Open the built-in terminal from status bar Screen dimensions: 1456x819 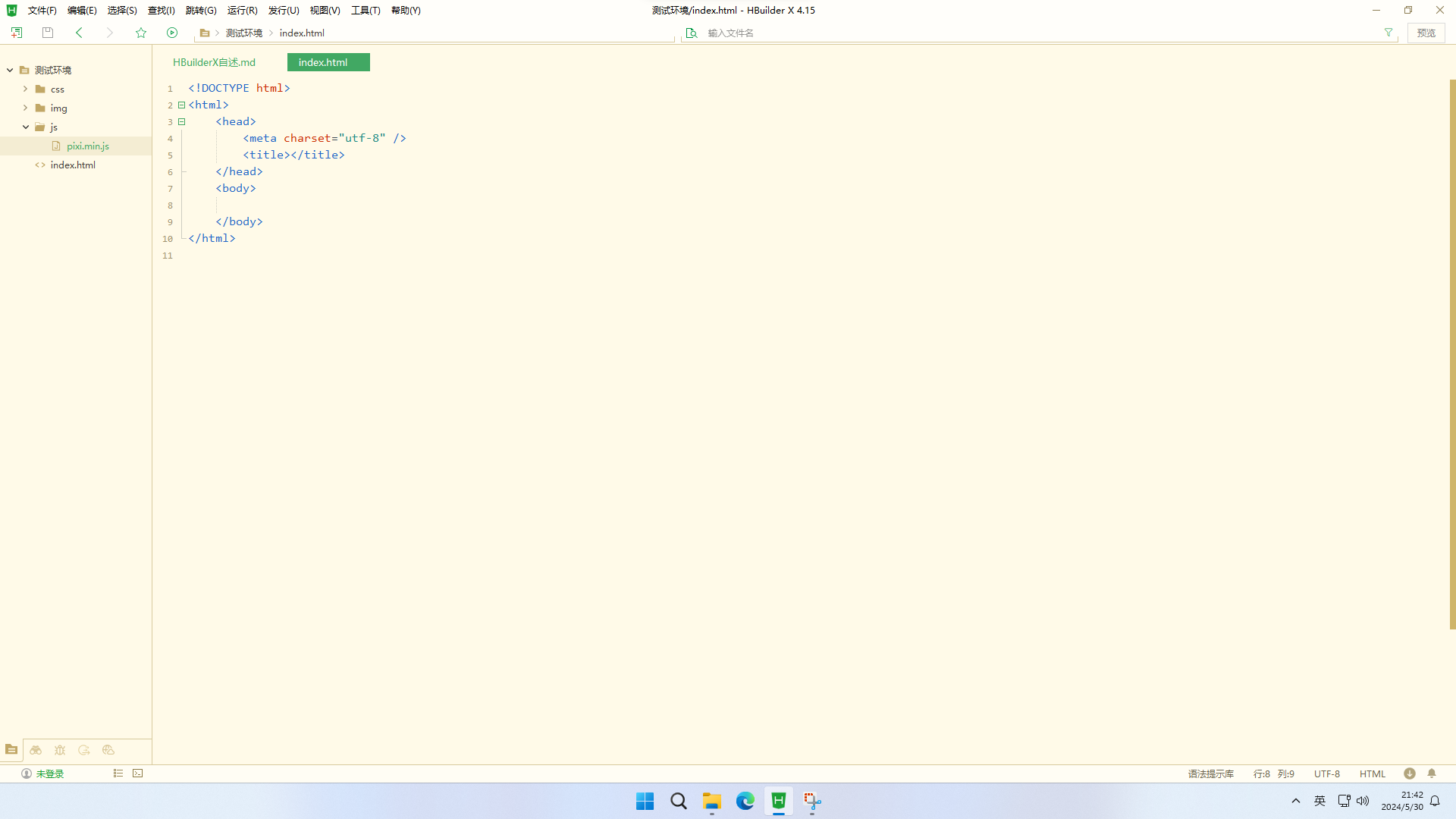[x=137, y=773]
